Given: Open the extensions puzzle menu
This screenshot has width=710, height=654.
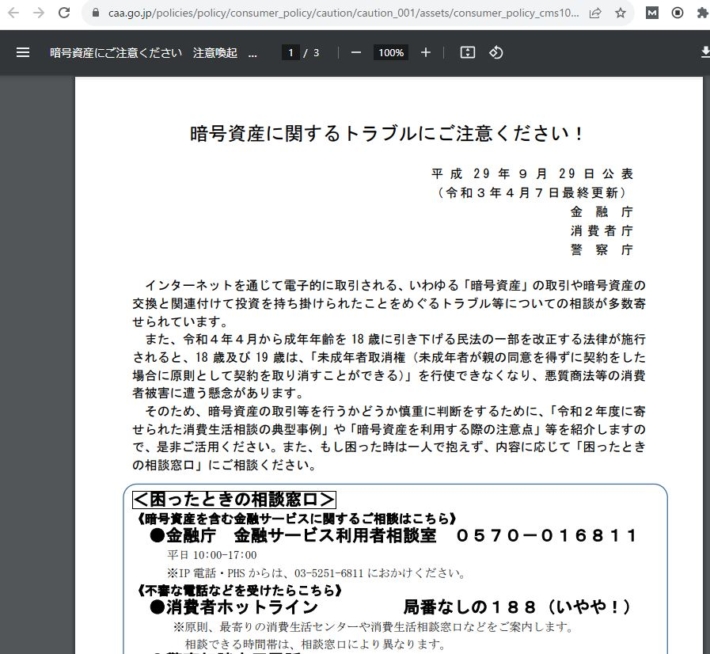Looking at the screenshot, I should [703, 13].
